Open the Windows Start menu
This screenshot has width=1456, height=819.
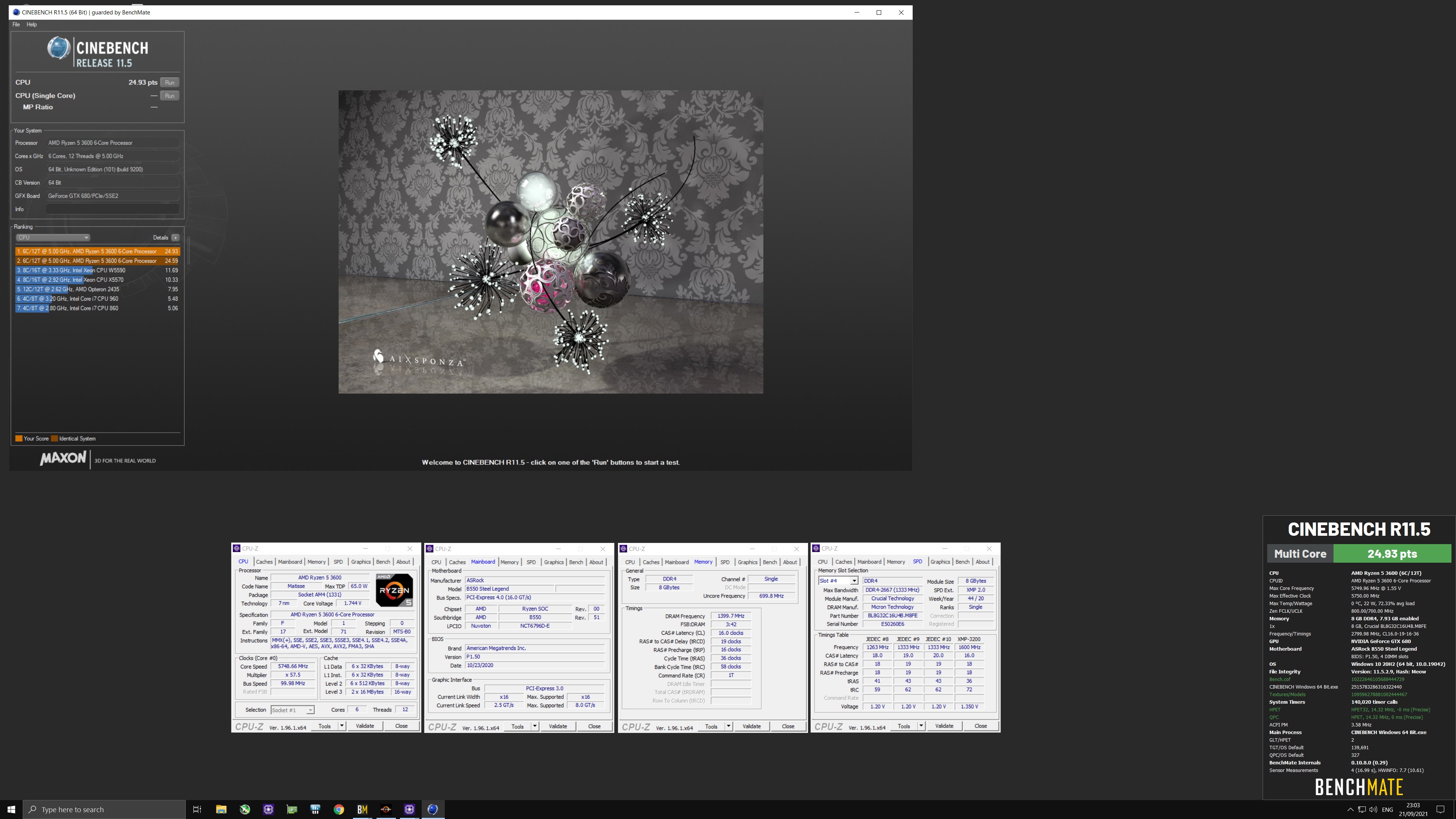click(x=11, y=810)
